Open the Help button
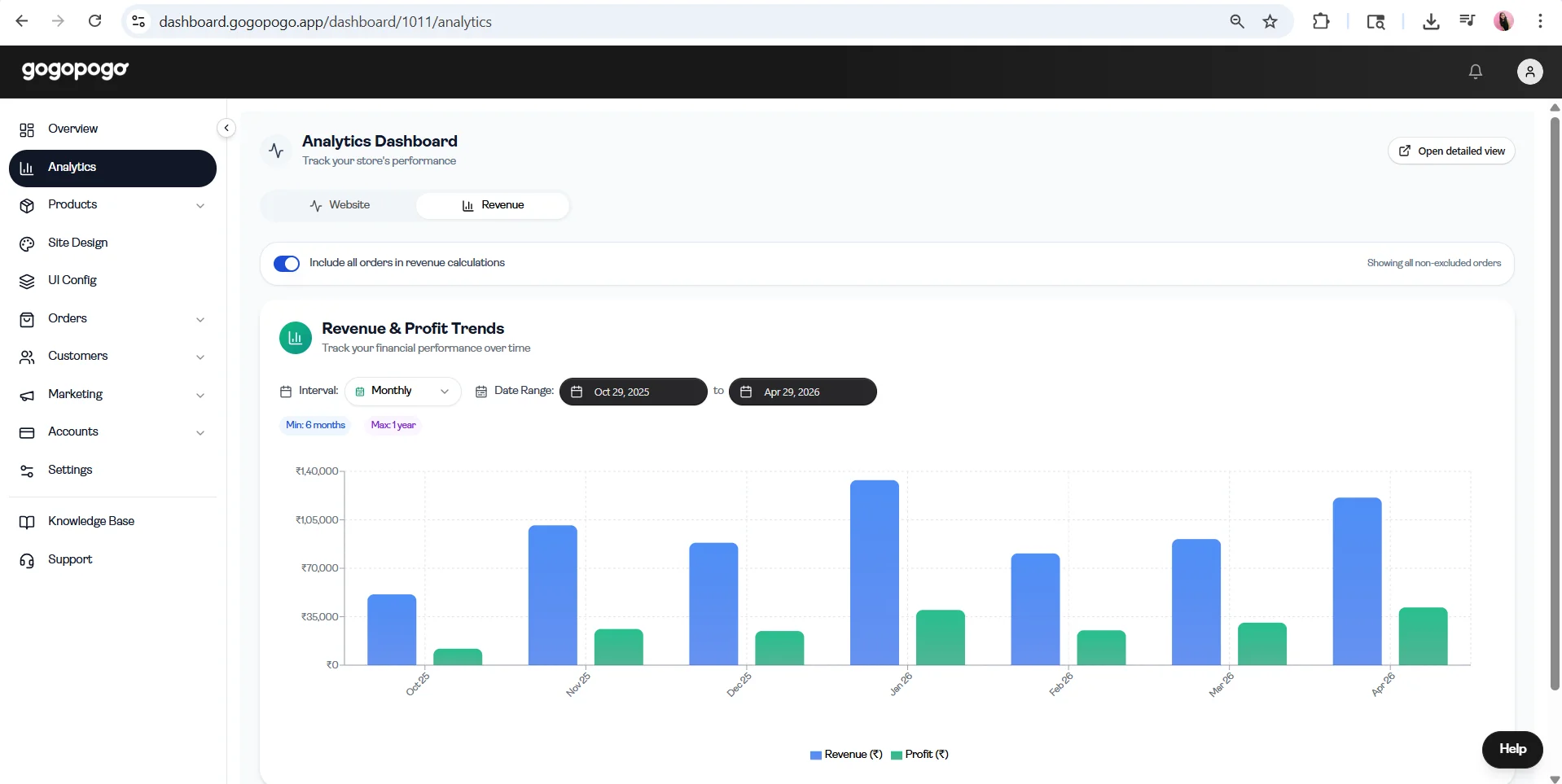This screenshot has width=1562, height=784. [x=1512, y=749]
